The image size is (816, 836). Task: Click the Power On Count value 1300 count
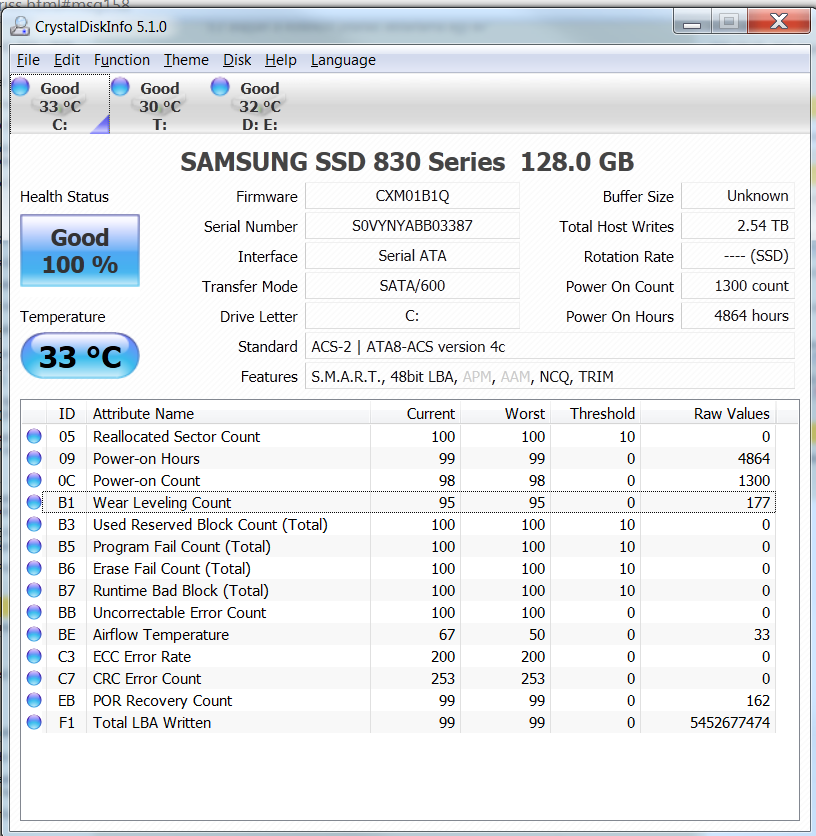738,286
